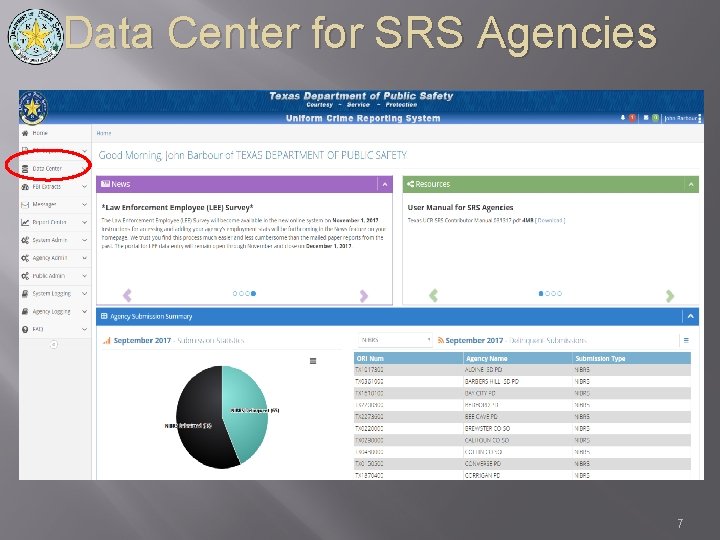Collapse the sidebar with the circular arrow button

pos(54,344)
